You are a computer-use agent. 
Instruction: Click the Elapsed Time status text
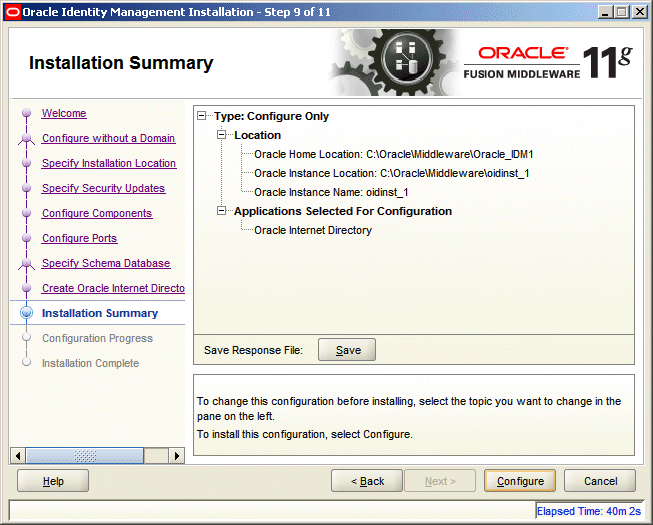pyautogui.click(x=588, y=511)
